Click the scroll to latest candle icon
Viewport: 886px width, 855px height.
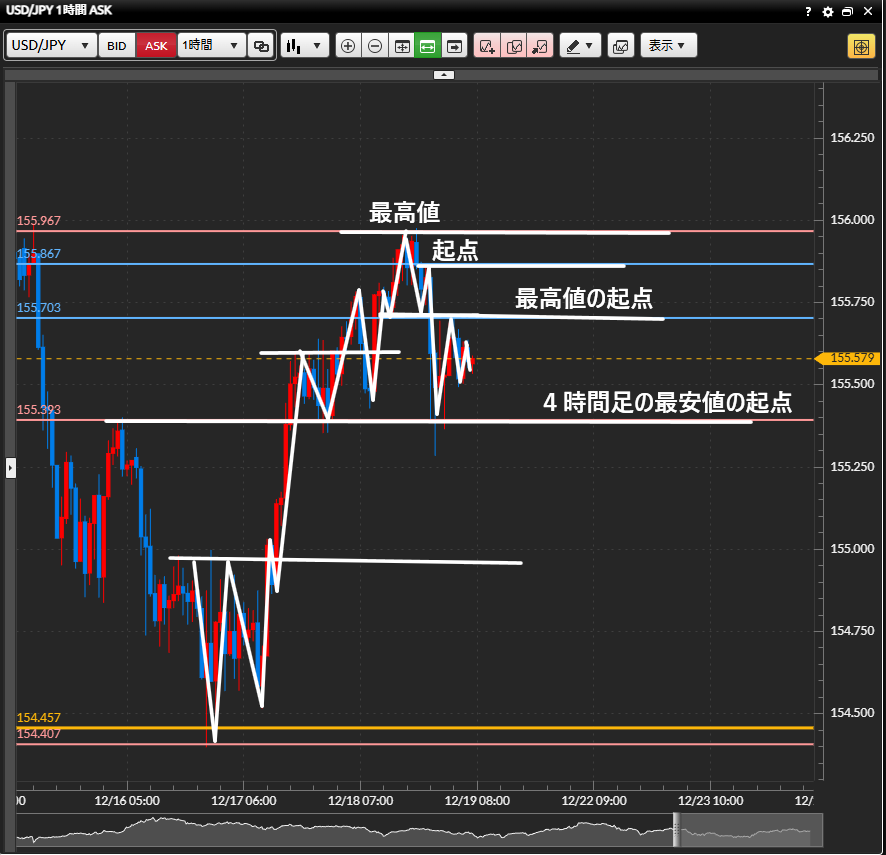click(x=455, y=46)
